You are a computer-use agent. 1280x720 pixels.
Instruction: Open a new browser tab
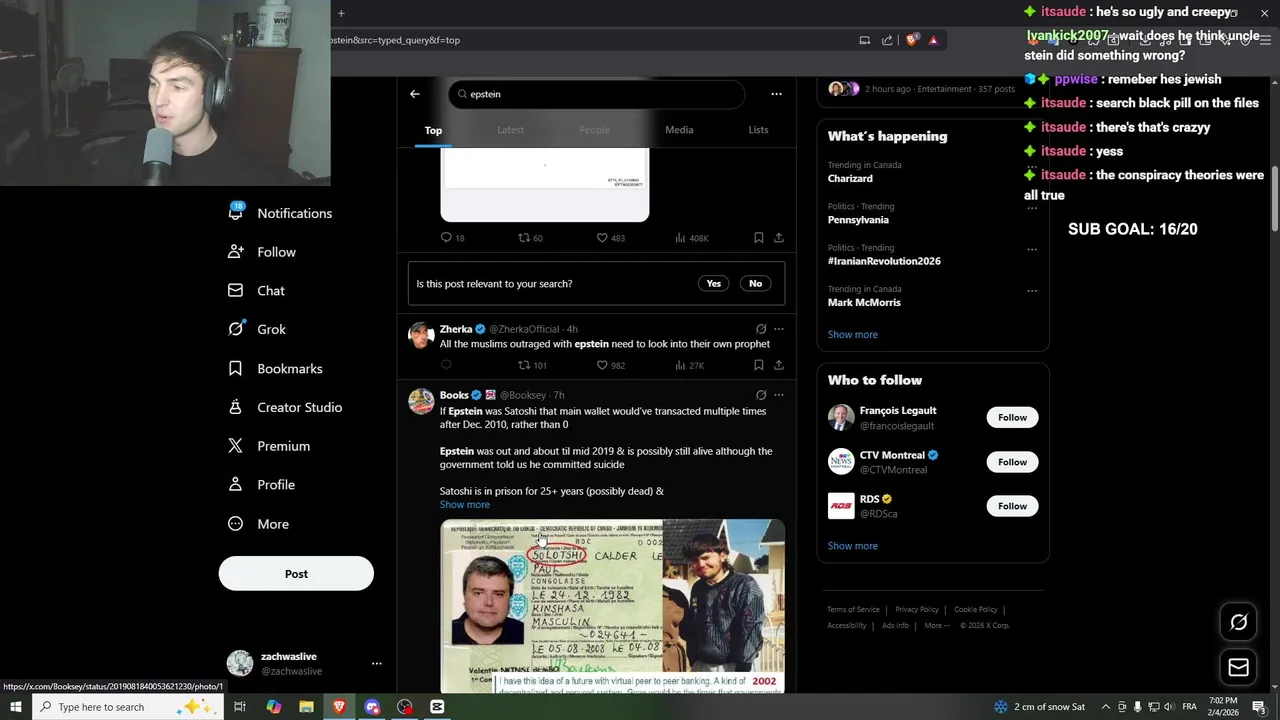click(x=340, y=13)
